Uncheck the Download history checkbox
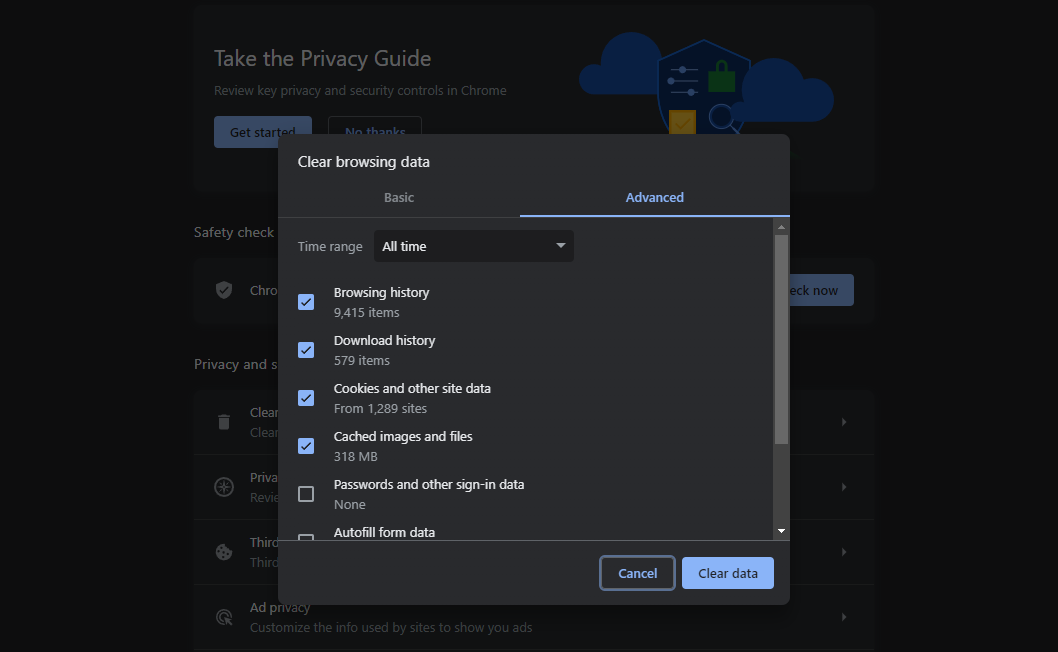Viewport: 1058px width, 652px height. (x=306, y=350)
